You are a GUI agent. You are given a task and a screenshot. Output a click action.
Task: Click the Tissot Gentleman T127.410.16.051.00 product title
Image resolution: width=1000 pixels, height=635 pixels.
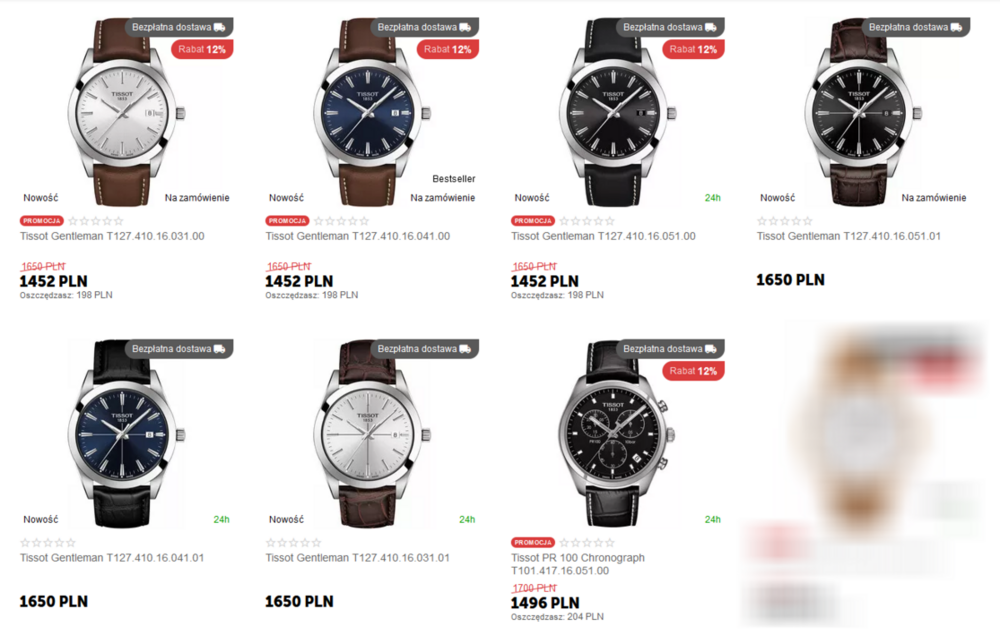[x=603, y=236]
